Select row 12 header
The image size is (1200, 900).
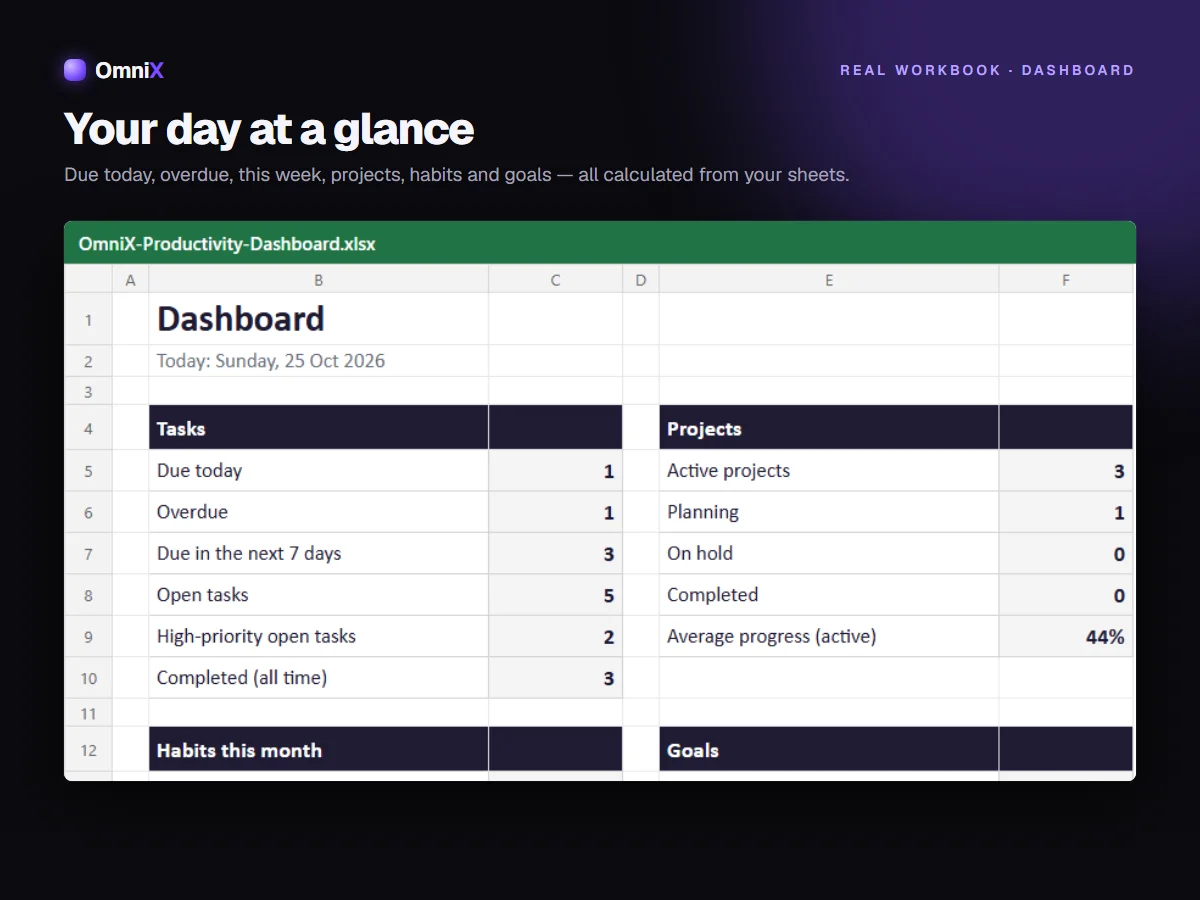point(88,750)
